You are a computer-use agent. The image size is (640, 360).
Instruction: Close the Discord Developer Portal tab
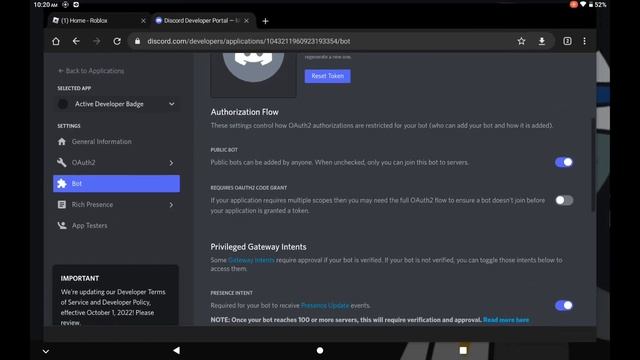246,20
